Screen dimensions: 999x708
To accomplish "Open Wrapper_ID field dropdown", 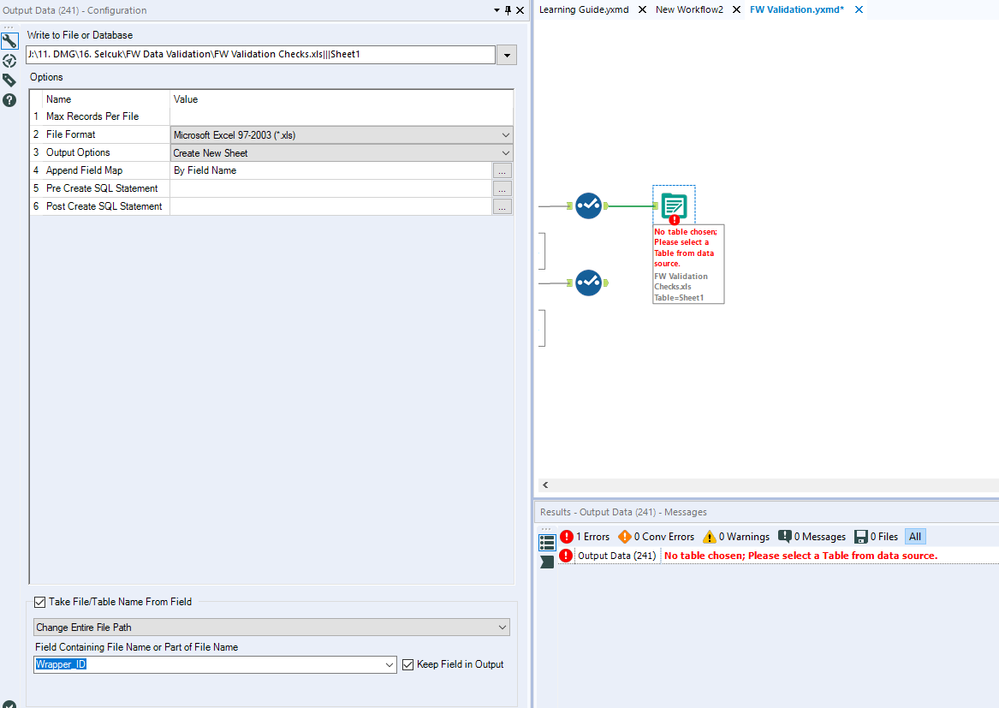I will [389, 665].
